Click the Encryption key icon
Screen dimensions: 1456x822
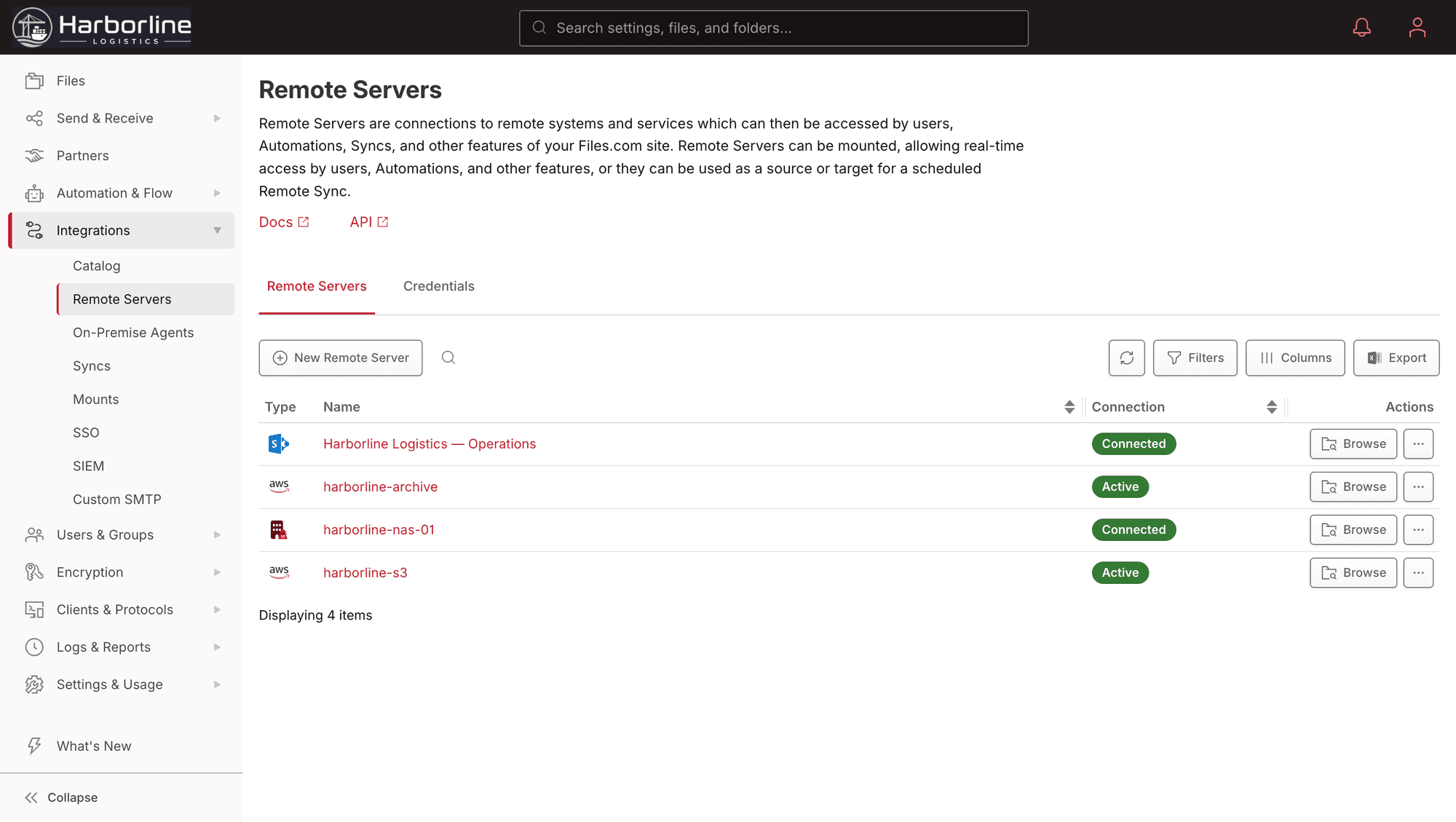tap(34, 572)
